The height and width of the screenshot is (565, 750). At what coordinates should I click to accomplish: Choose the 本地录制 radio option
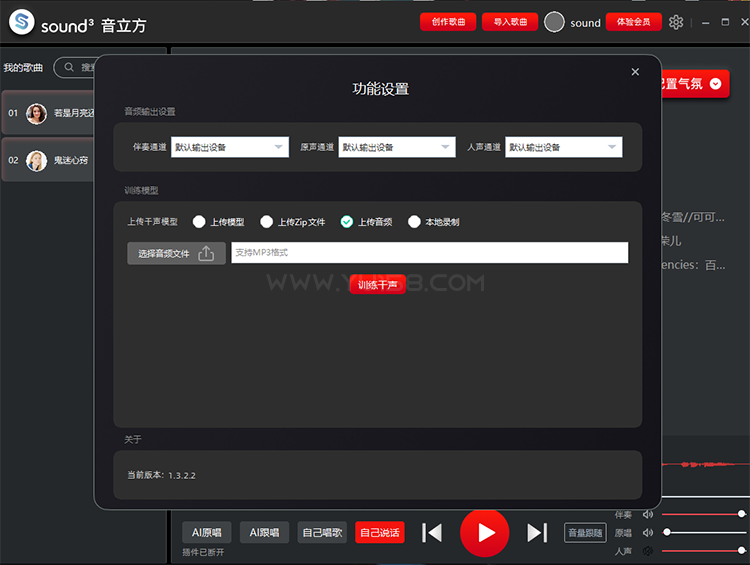414,222
